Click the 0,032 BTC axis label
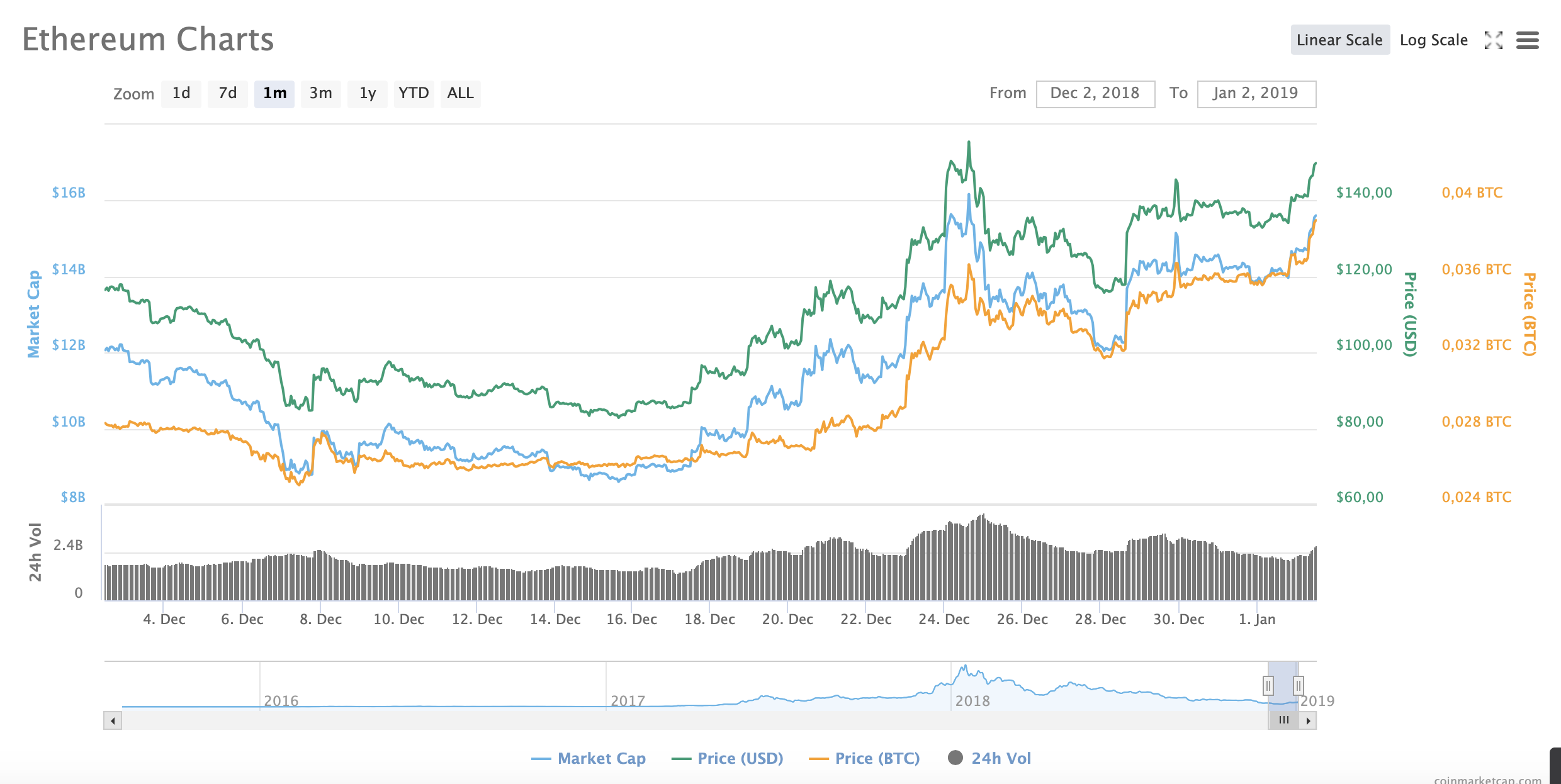 tap(1476, 345)
